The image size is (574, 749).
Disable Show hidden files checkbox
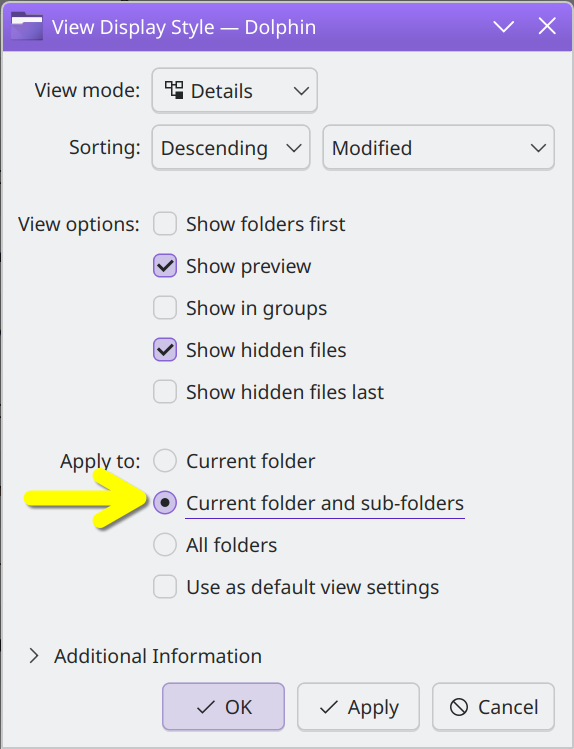tap(165, 350)
